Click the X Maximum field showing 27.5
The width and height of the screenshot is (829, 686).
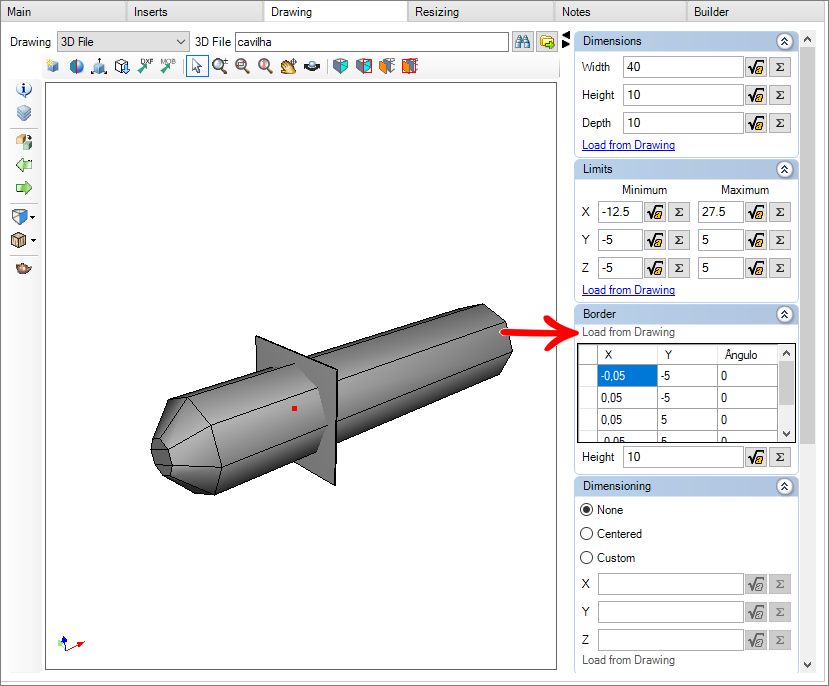(x=721, y=212)
